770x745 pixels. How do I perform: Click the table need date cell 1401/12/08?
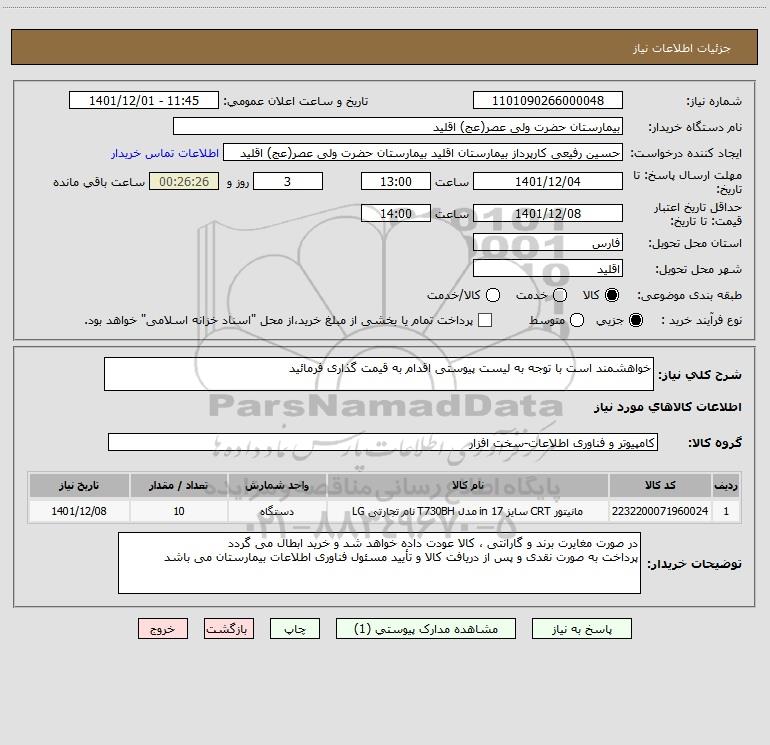pyautogui.click(x=79, y=511)
